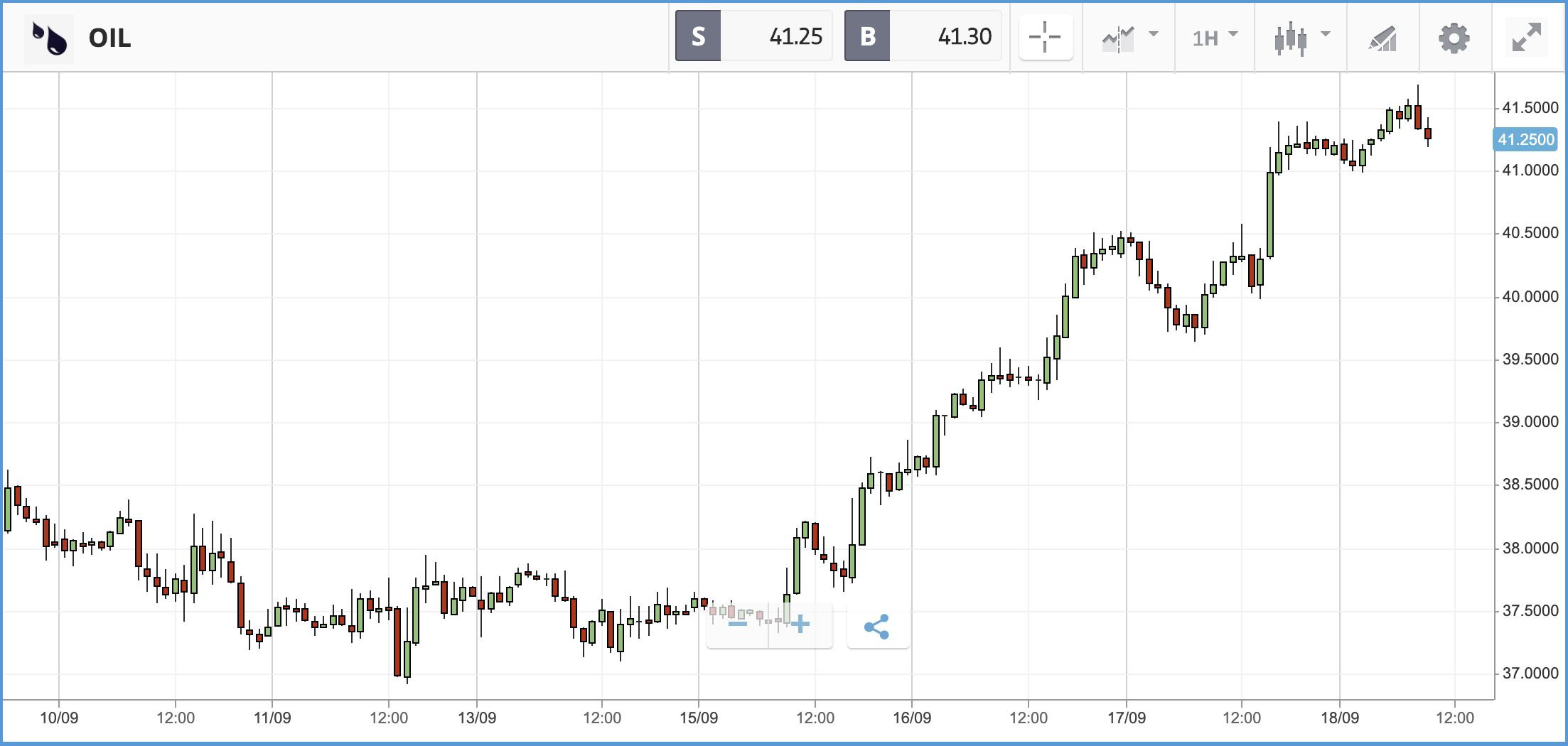Image resolution: width=1568 pixels, height=746 pixels.
Task: Click the Sell button at 41.25
Action: tap(753, 36)
